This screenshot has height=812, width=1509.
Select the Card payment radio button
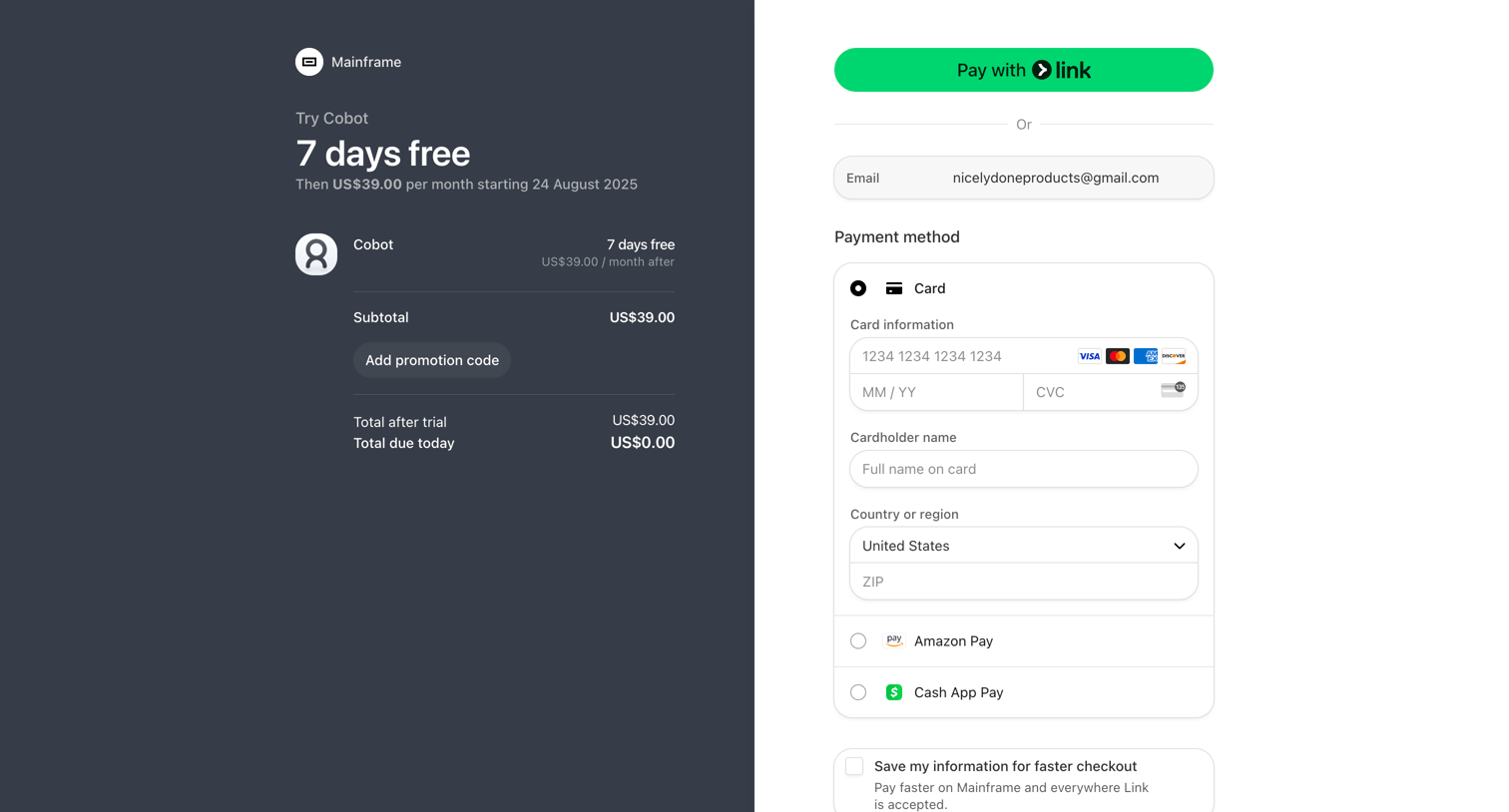(858, 288)
